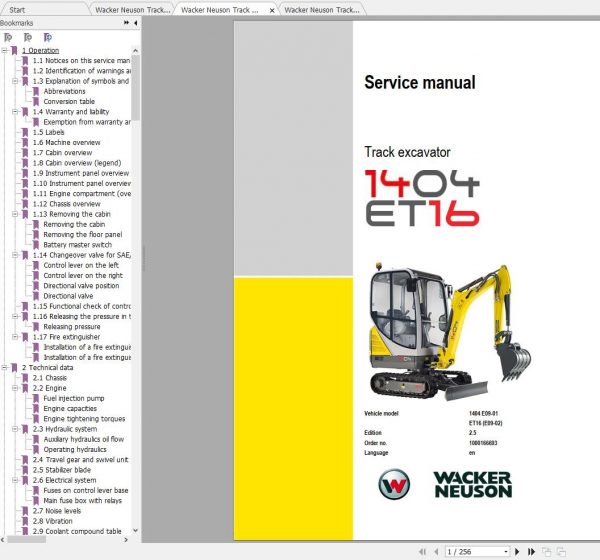Switch to the first Wacker Neuson Track tab
Screen dimensions: 600x560
132,10
